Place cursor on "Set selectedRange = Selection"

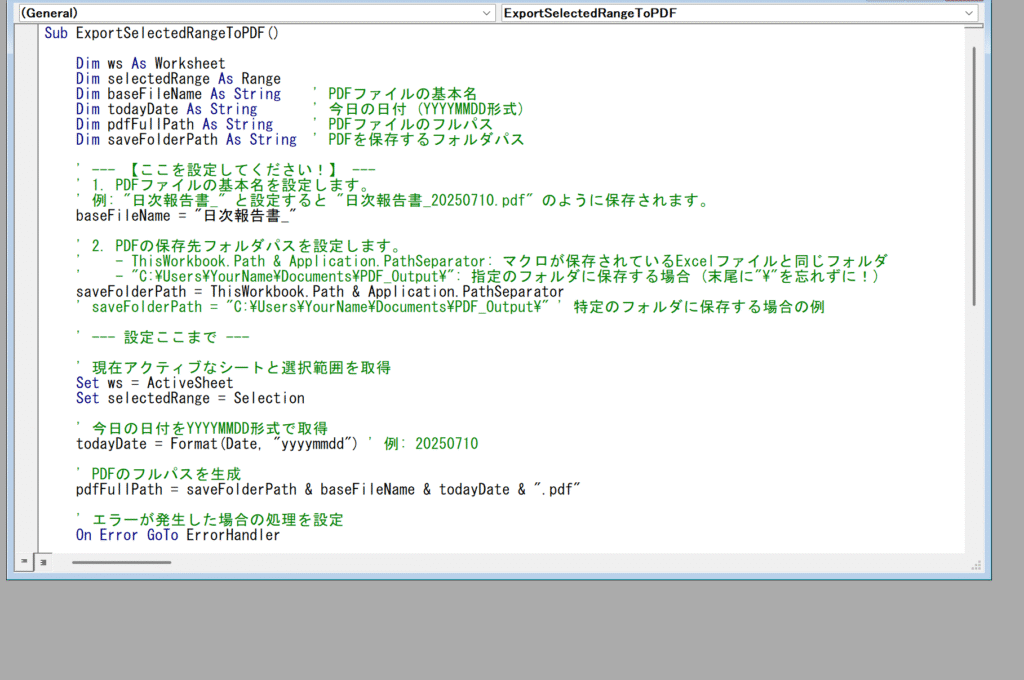click(190, 398)
